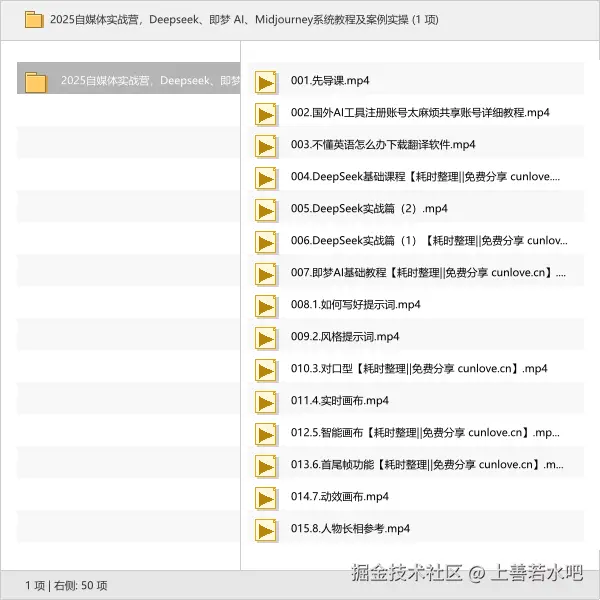The image size is (600, 600).
Task: Select file name 002.国外AI工具注册账号太麻烦共享账号详细教程.mp4
Action: coord(420,112)
